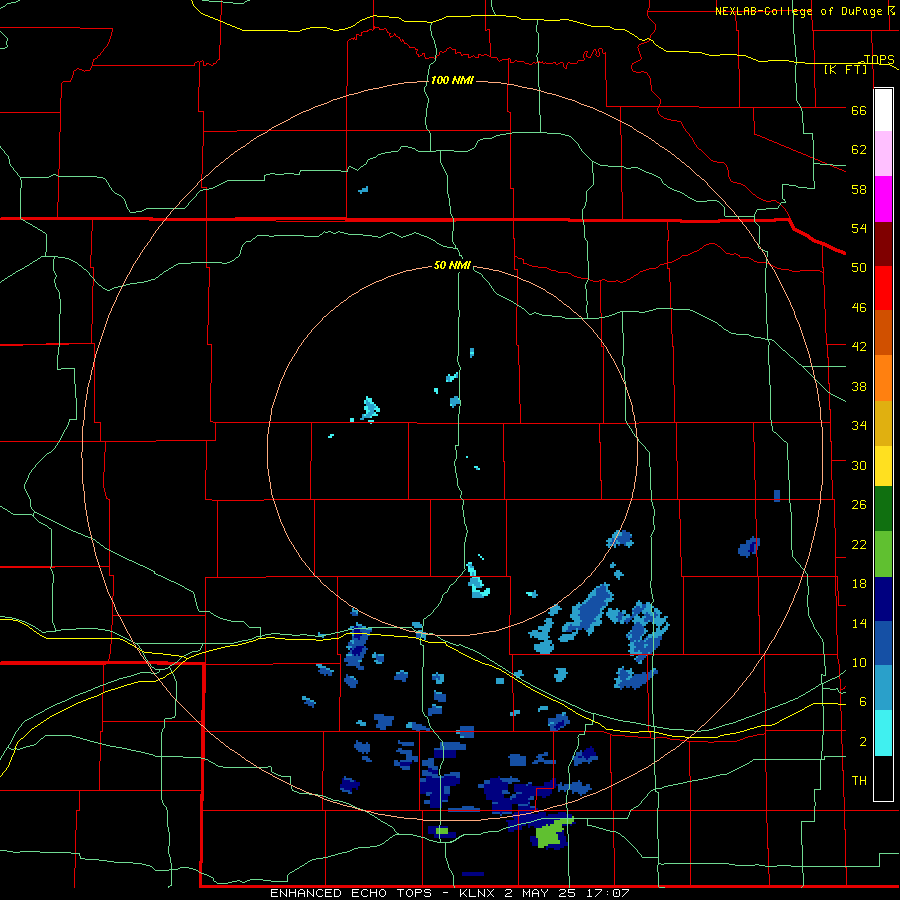Click the 66 legend value
This screenshot has width=900, height=900.
pos(859,110)
